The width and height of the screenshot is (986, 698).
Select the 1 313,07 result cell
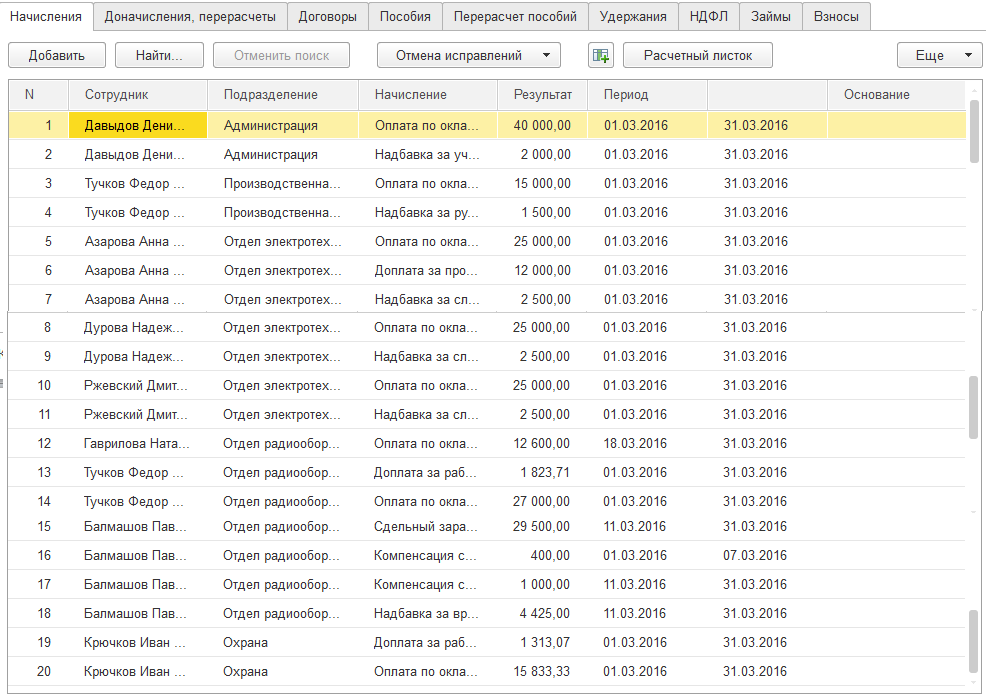click(x=545, y=642)
